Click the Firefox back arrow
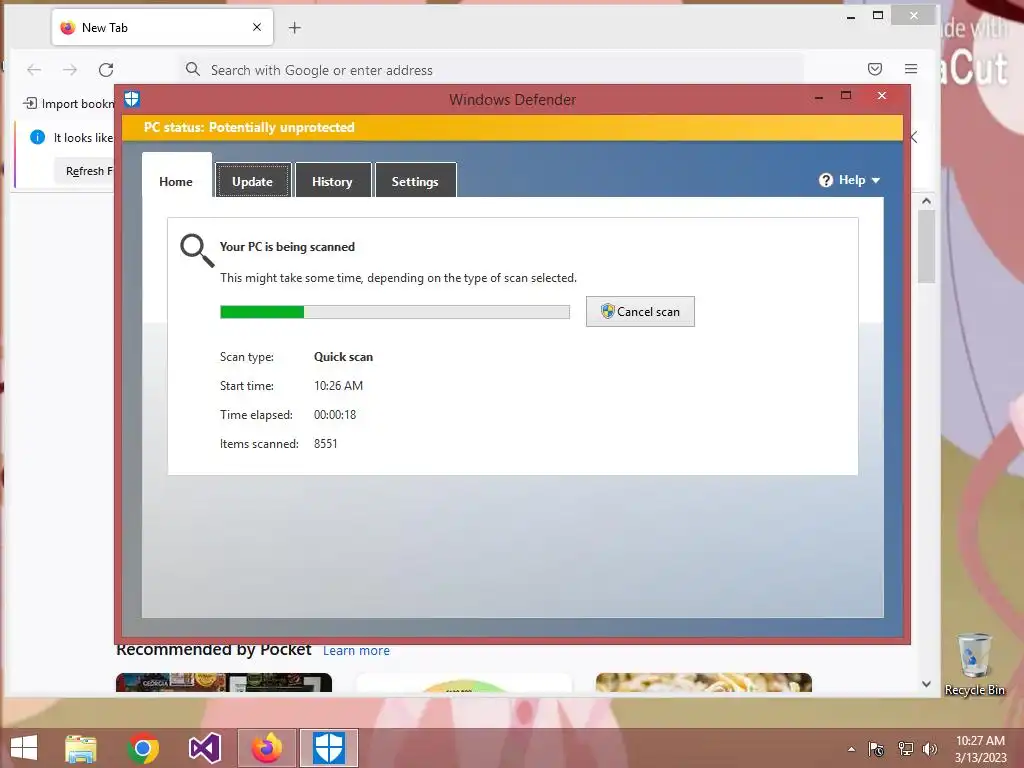This screenshot has height=768, width=1024. [x=34, y=70]
